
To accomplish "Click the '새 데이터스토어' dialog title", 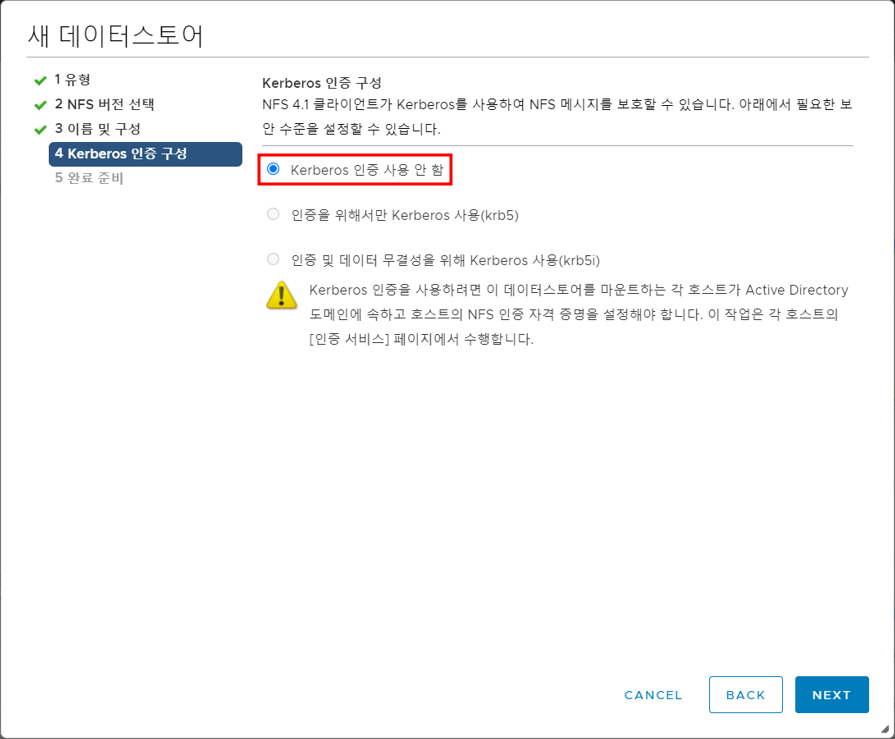I will [116, 36].
